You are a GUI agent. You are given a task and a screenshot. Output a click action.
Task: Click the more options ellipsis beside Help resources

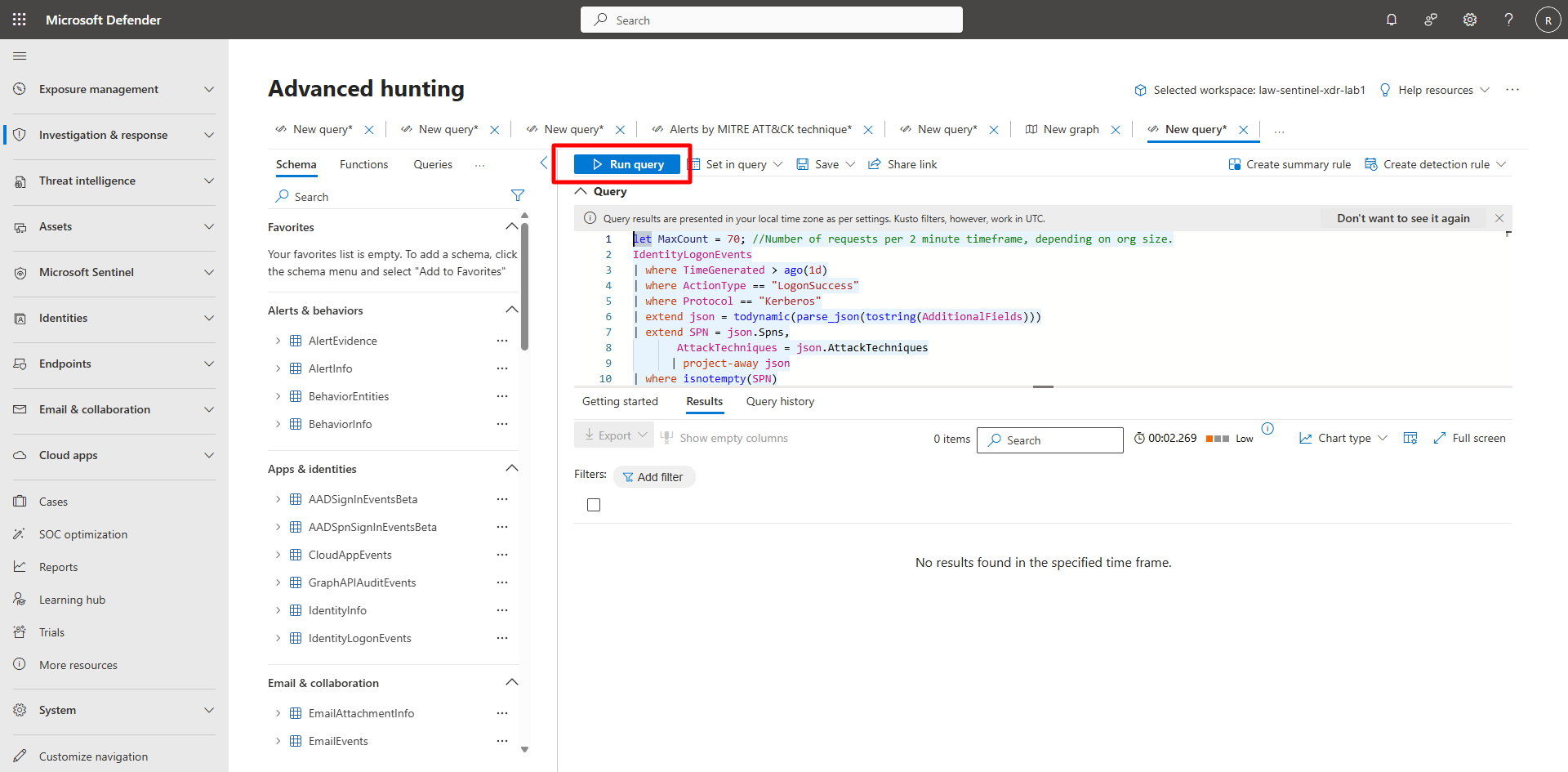1512,90
